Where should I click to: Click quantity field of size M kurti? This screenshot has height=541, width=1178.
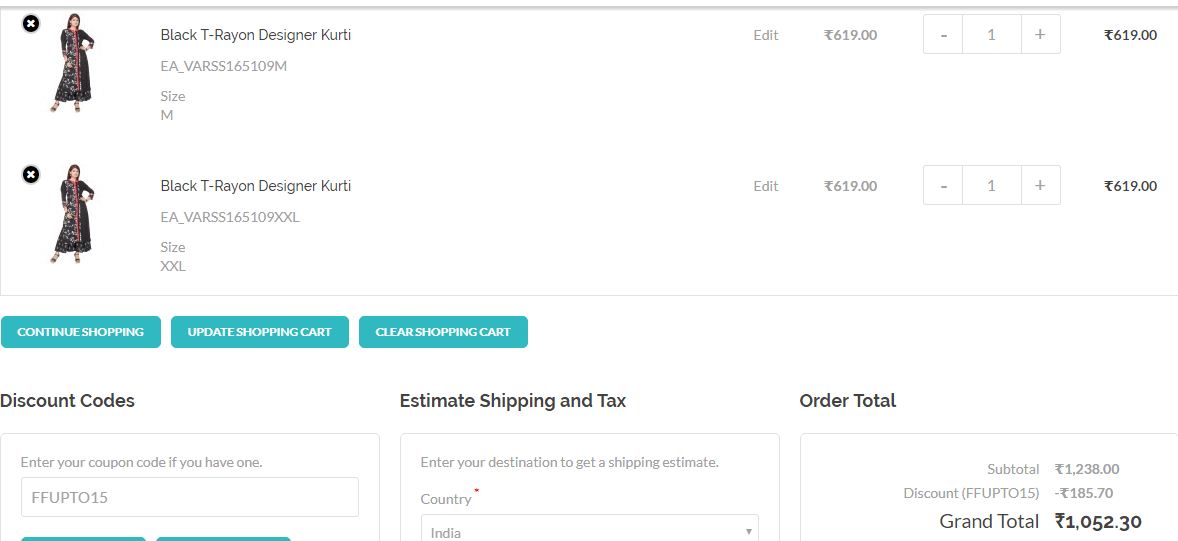click(x=991, y=34)
